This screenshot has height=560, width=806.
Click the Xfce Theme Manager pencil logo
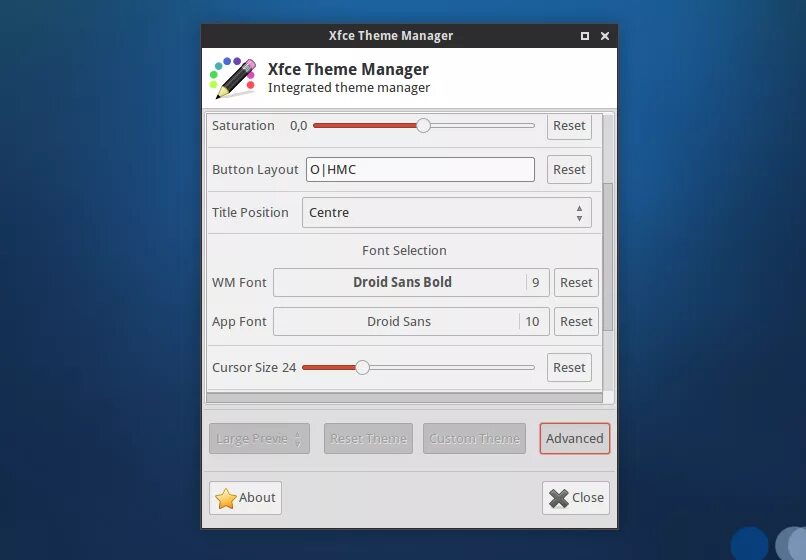[233, 78]
